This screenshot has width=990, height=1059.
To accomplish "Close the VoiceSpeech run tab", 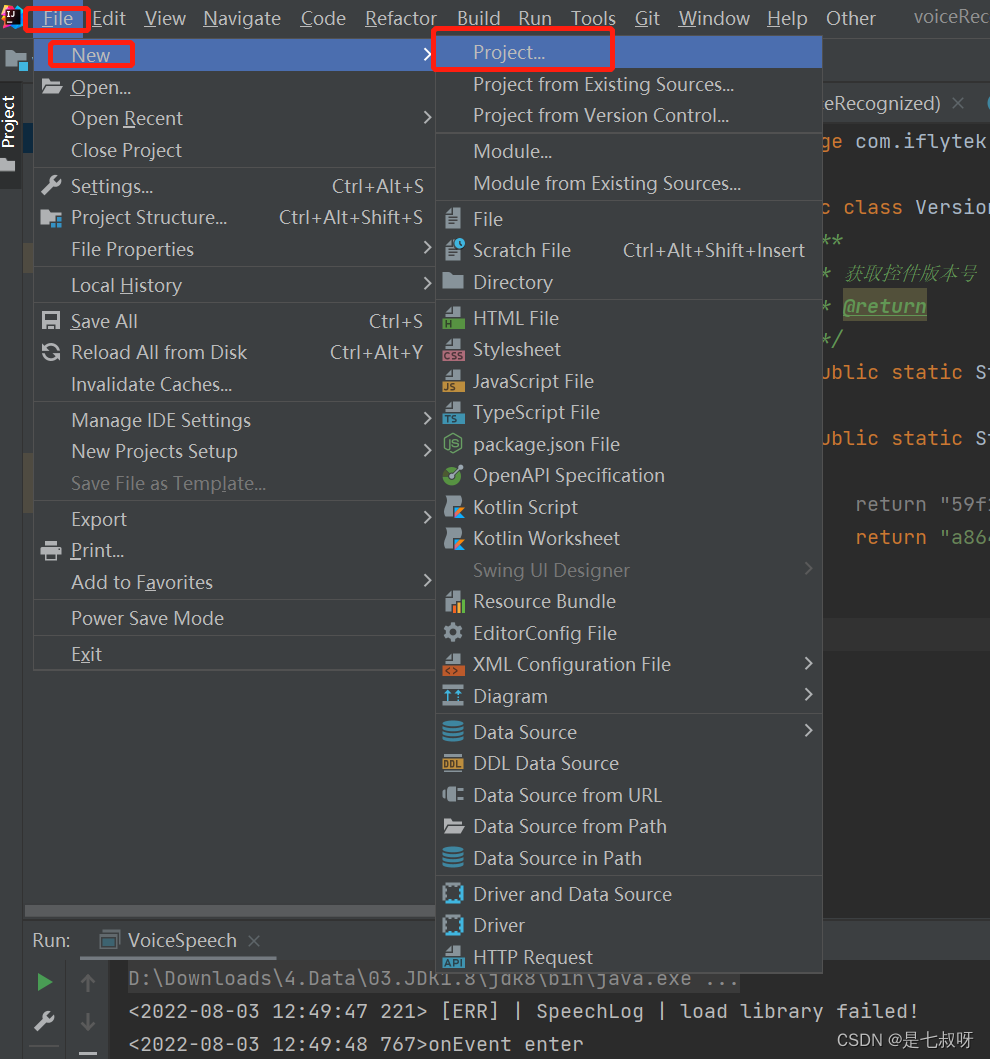I will [x=254, y=941].
